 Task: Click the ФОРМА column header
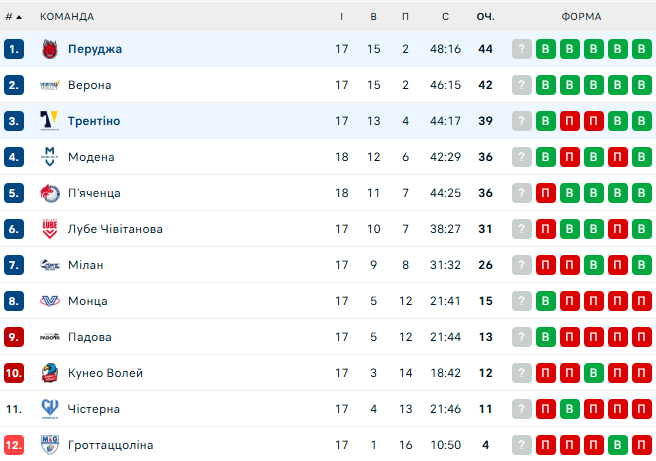tap(581, 16)
